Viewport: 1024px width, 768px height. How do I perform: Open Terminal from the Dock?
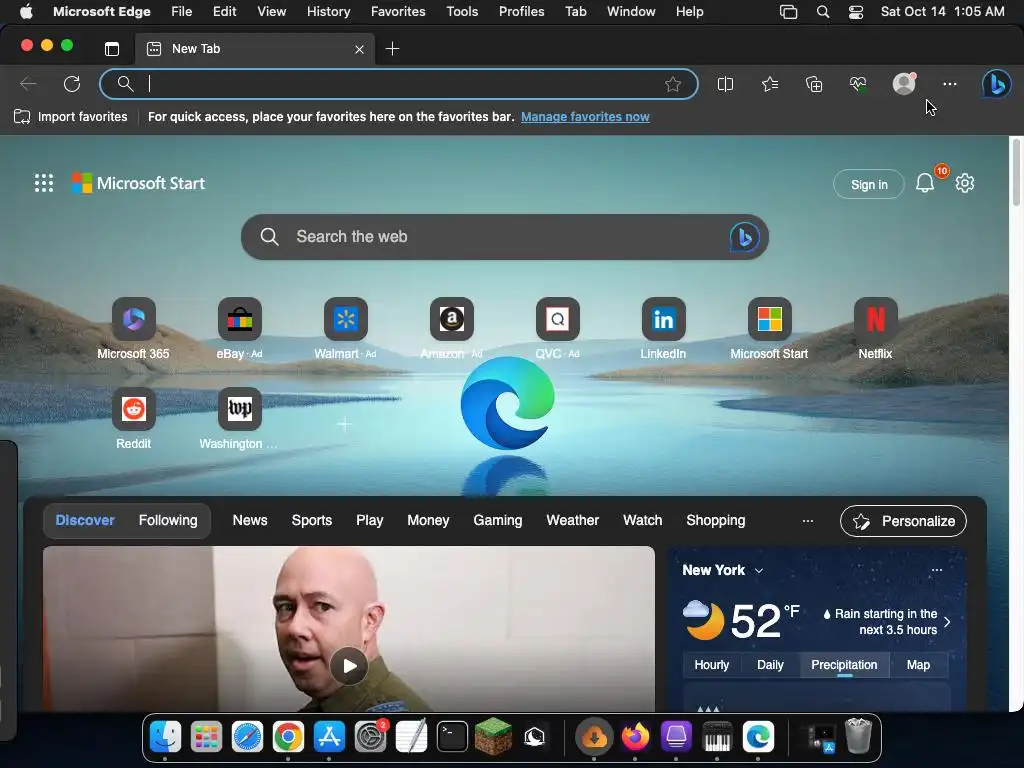452,737
